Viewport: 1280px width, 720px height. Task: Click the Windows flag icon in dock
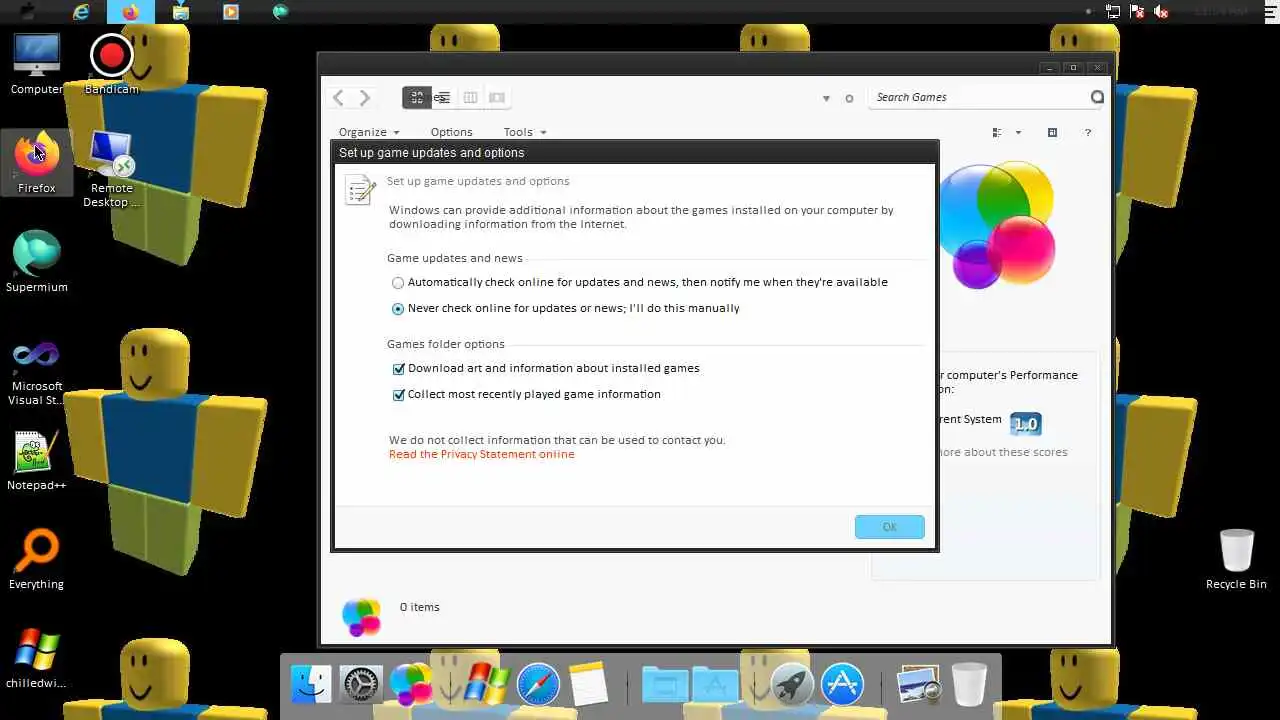[x=487, y=686]
